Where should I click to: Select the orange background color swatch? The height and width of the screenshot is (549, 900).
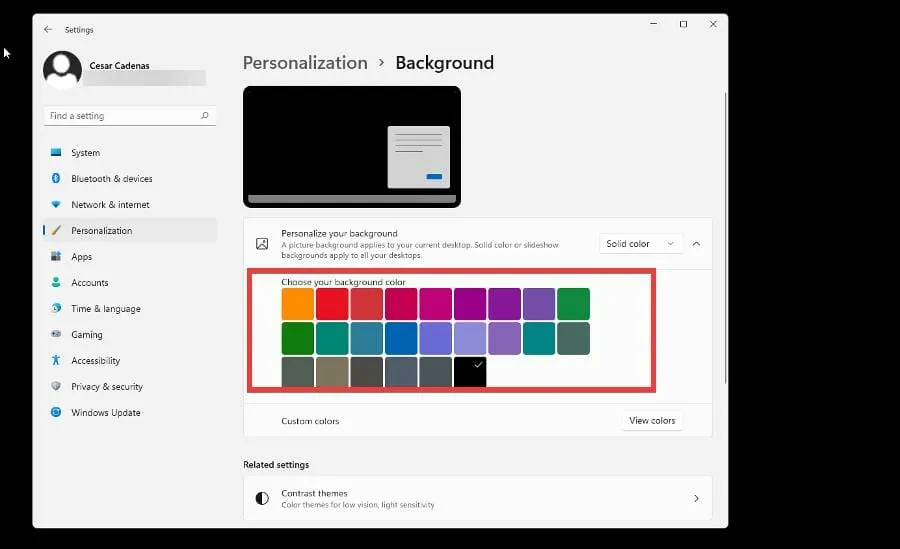(298, 304)
